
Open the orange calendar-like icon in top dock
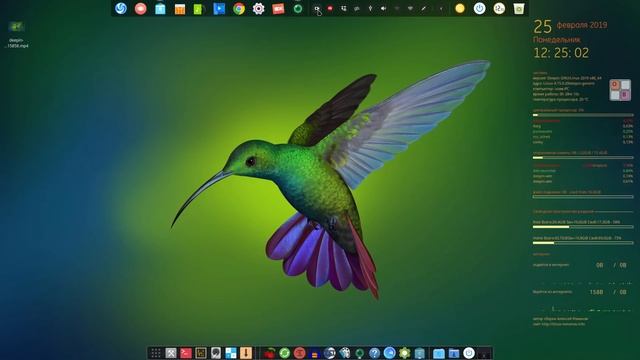tap(180, 9)
